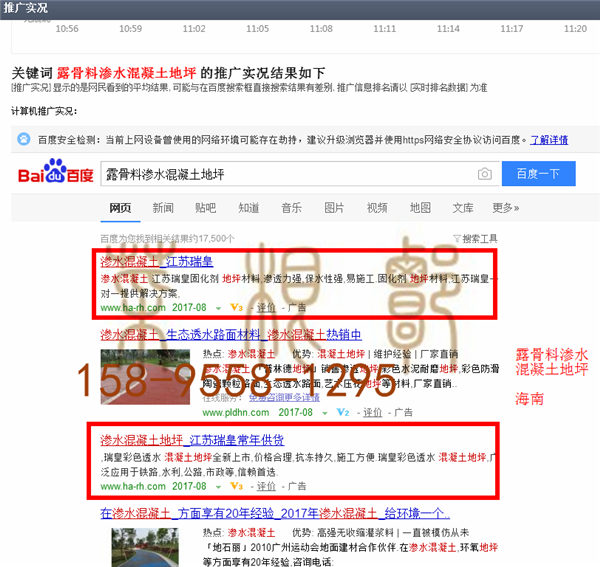Click the 百度为您找到相关结果约17,500个 text
Viewport: 600px width, 567px height.
coord(167,239)
